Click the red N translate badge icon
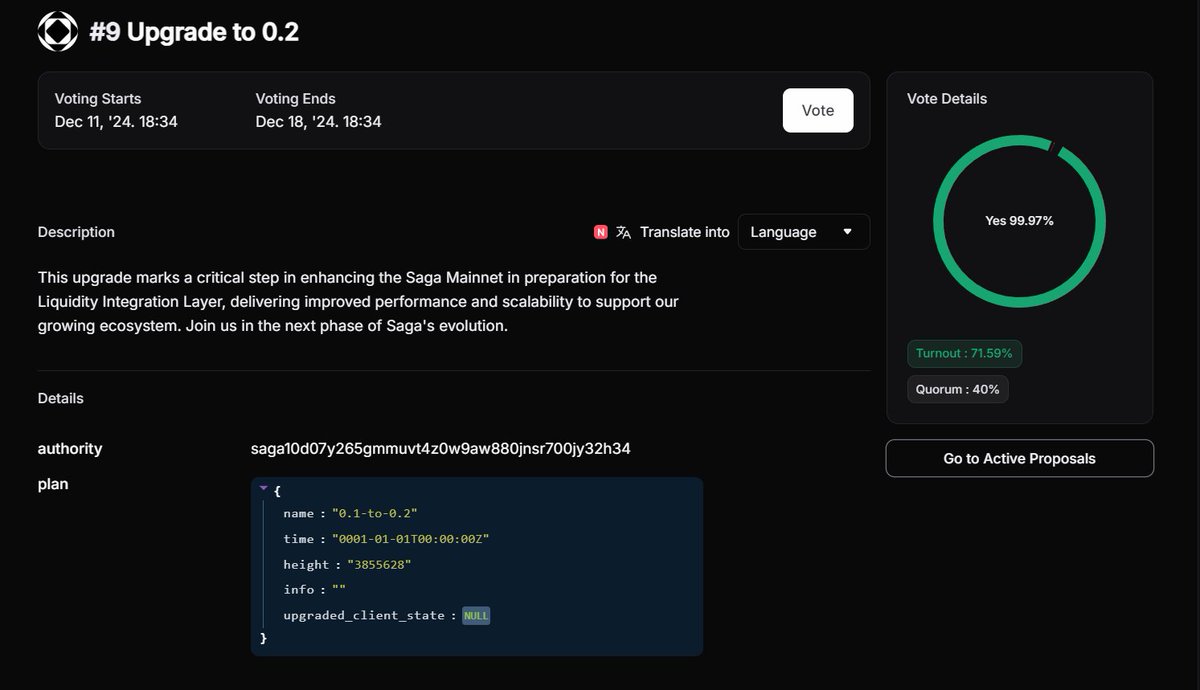This screenshot has width=1200, height=690. tap(600, 232)
